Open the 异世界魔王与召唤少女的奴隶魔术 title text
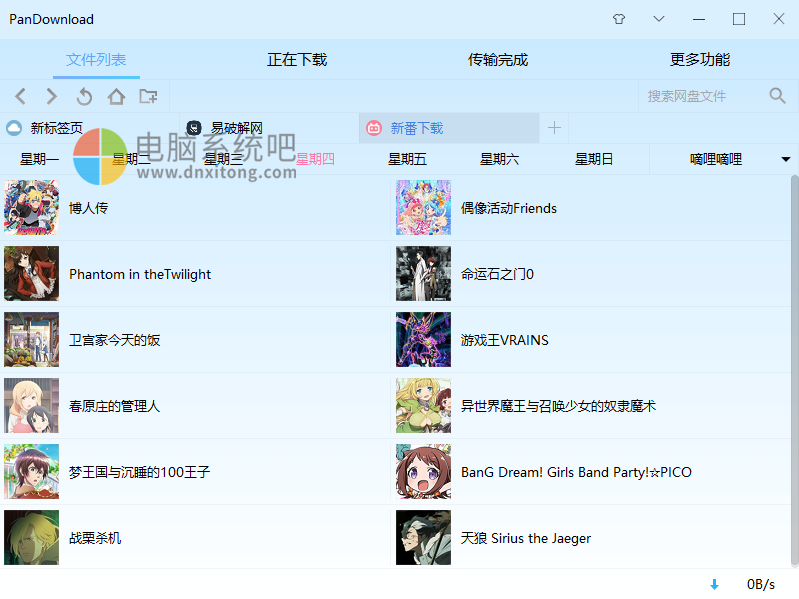Screen dimensions: 799x599 coord(558,406)
